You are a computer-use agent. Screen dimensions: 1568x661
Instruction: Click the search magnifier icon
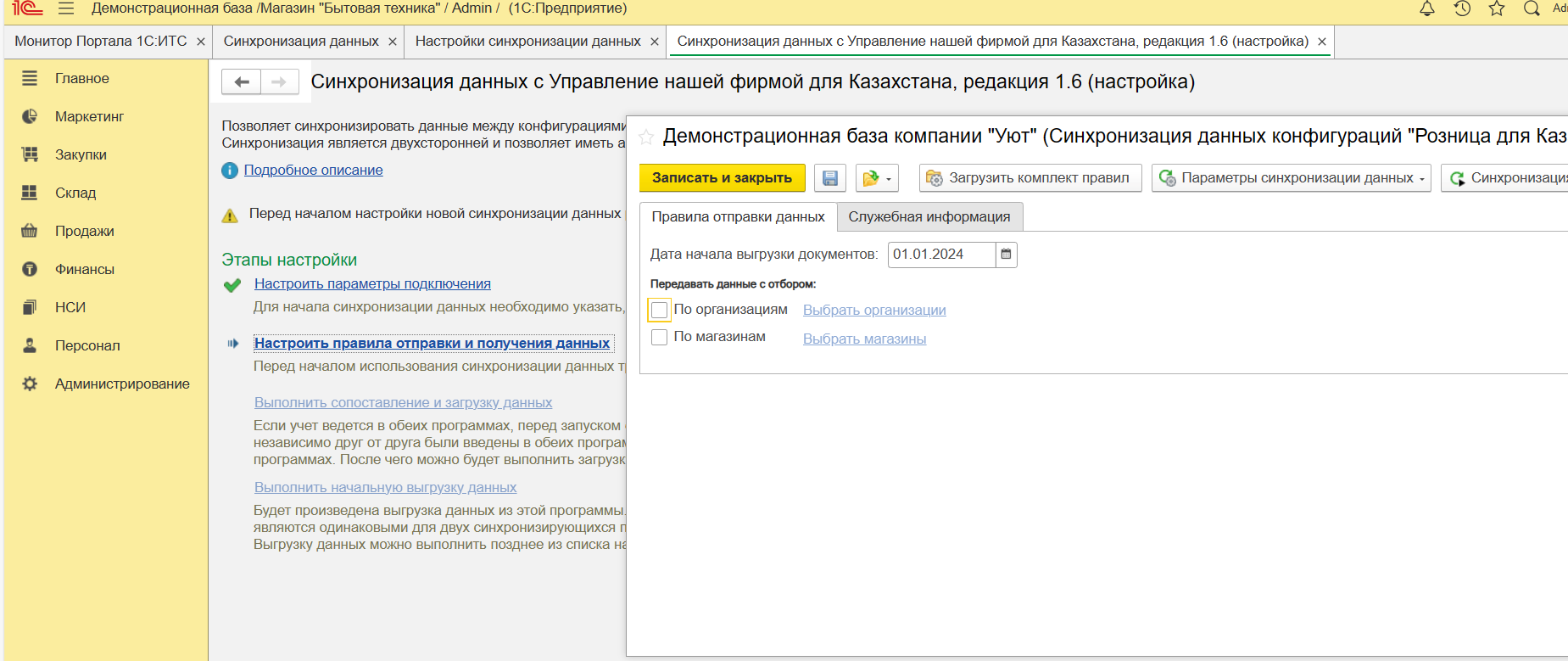click(x=1532, y=9)
